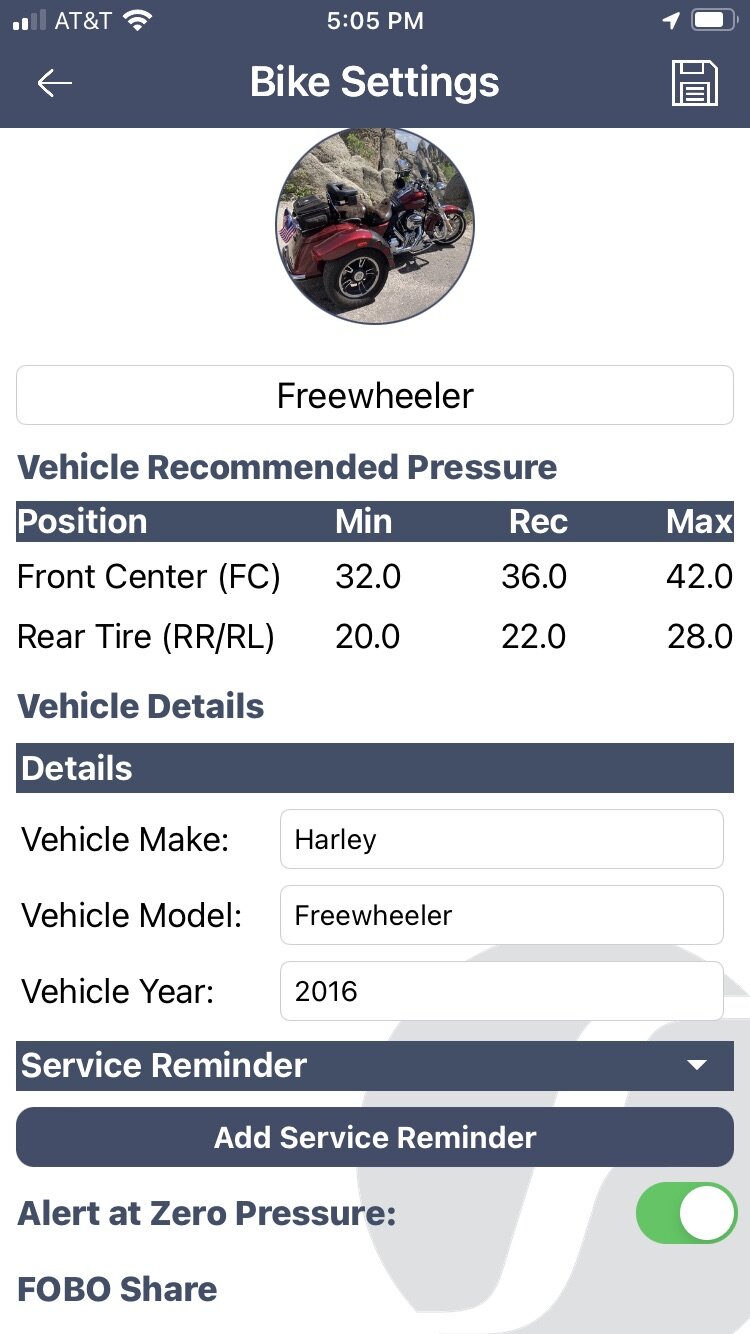Tap the Add Service Reminder button
The height and width of the screenshot is (1334, 750).
tap(375, 1137)
